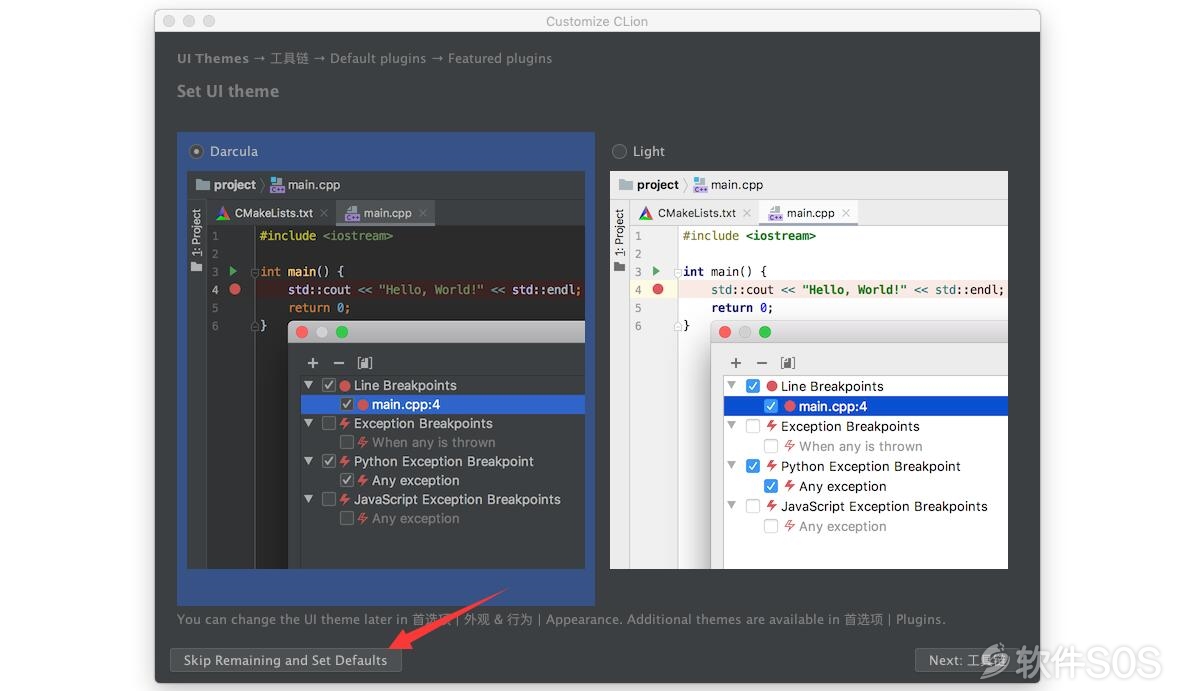Click group-by icon in Light breakpoints toolbar
Screen dimensions: 1178x691
coord(788,363)
